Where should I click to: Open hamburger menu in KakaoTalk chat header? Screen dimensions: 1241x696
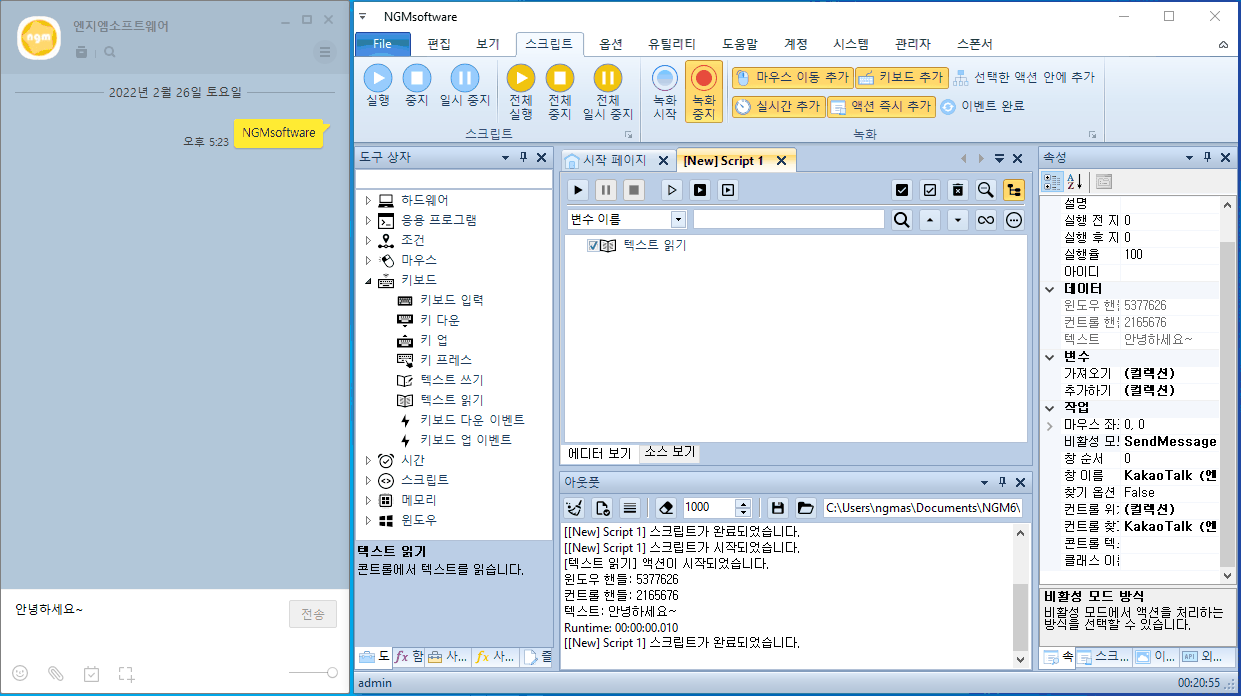pos(324,52)
